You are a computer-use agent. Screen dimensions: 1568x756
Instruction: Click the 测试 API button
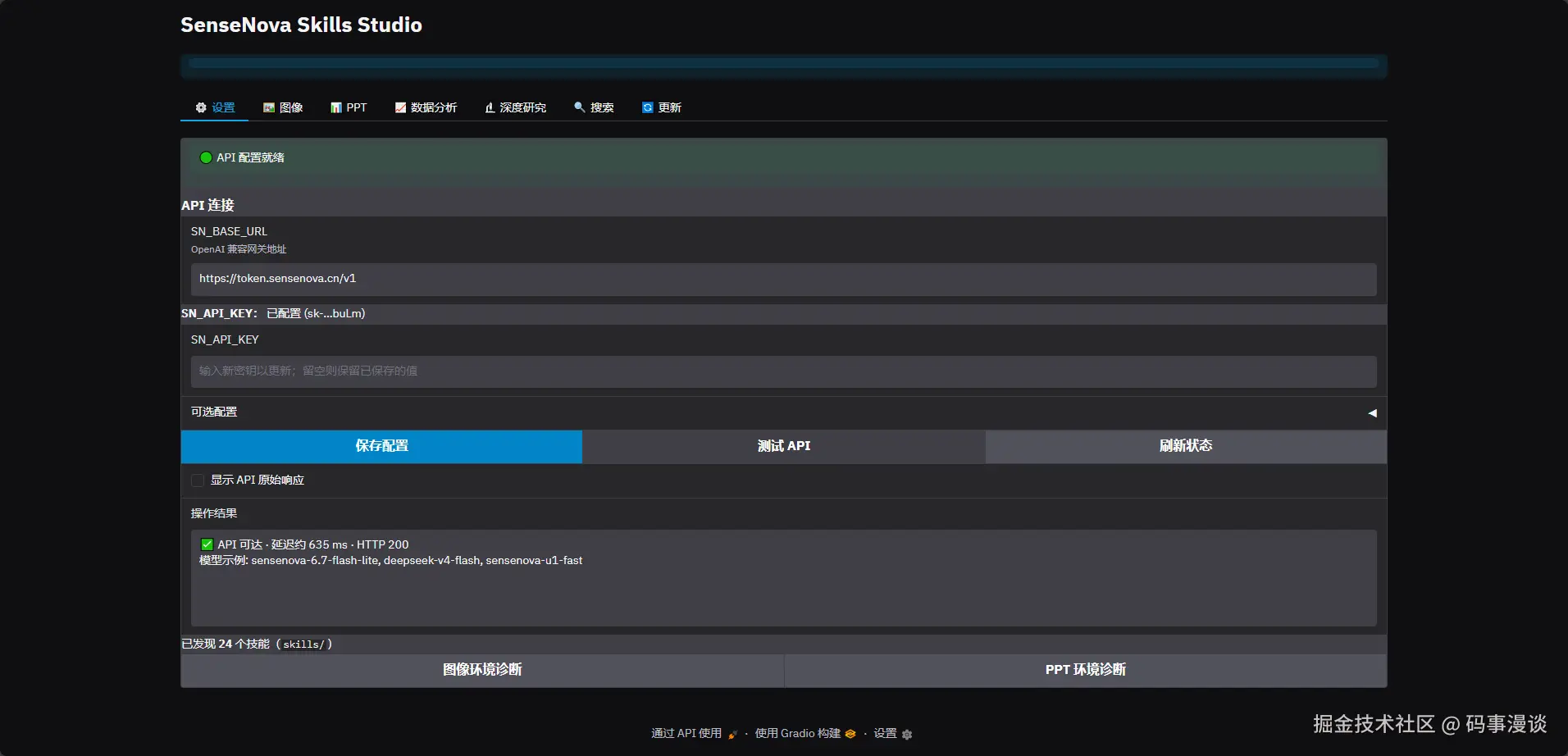pyautogui.click(x=784, y=446)
